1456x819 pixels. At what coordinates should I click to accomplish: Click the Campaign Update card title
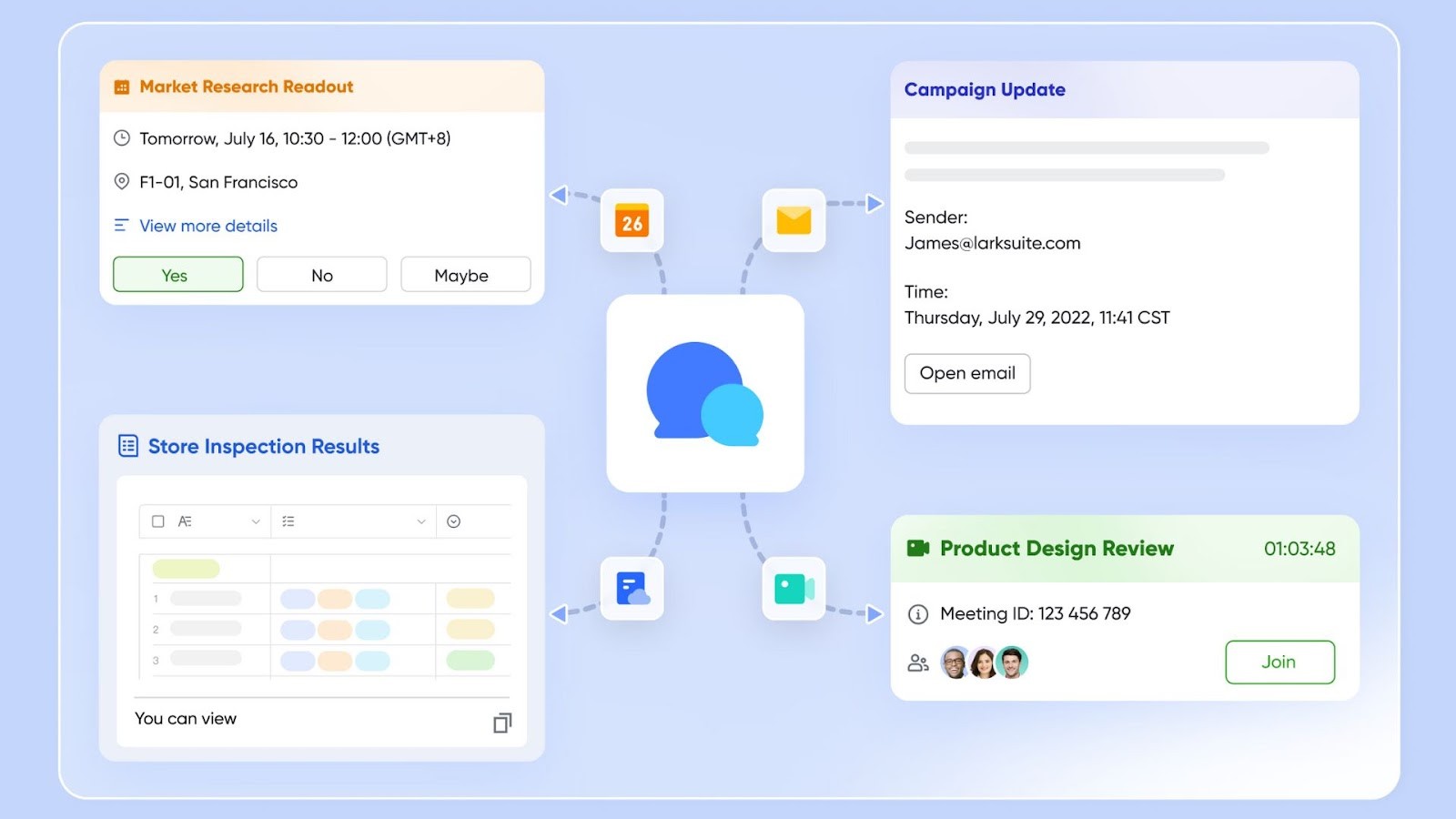tap(985, 89)
